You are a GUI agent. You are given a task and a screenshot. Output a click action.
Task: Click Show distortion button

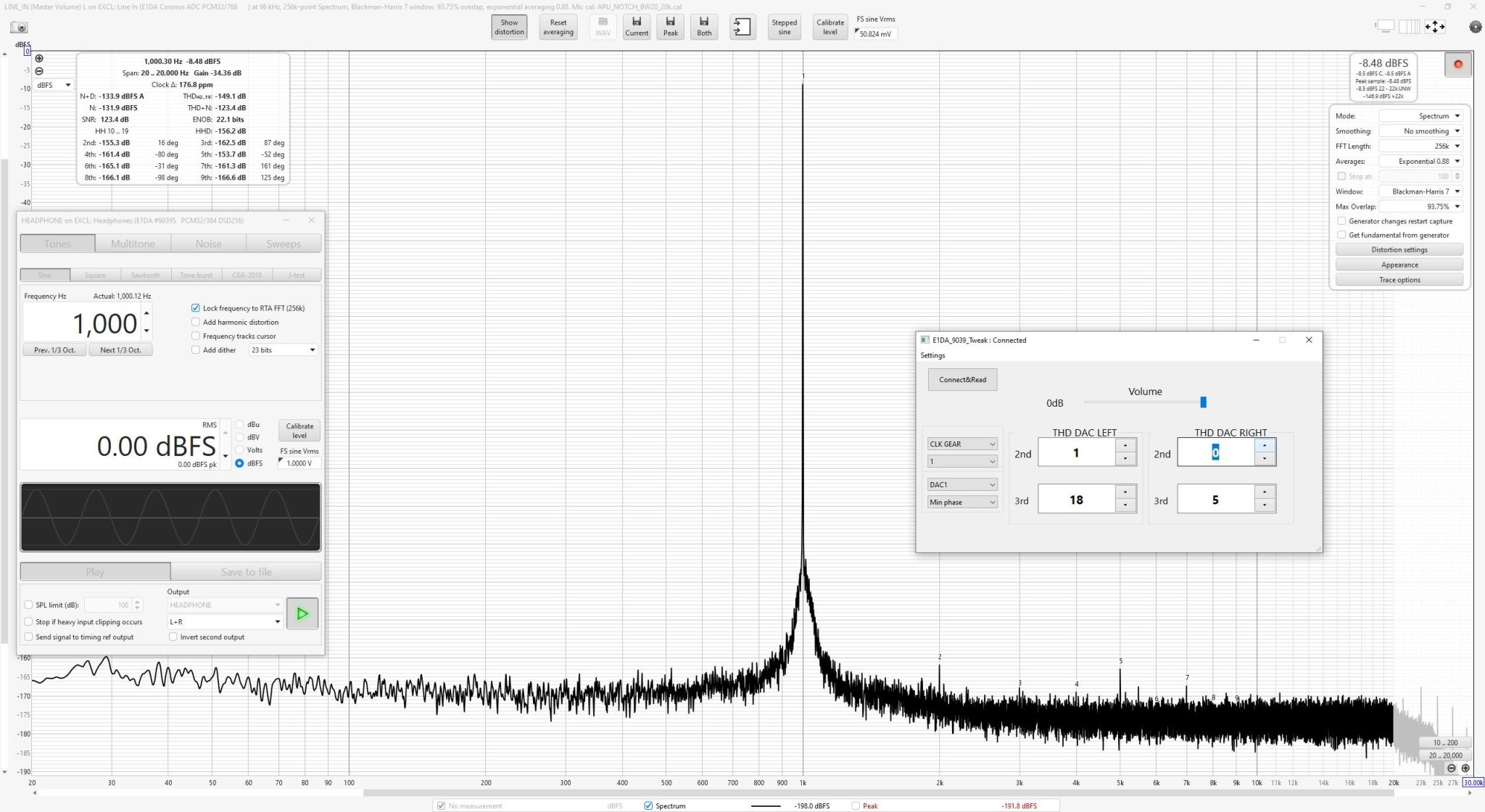coord(509,28)
